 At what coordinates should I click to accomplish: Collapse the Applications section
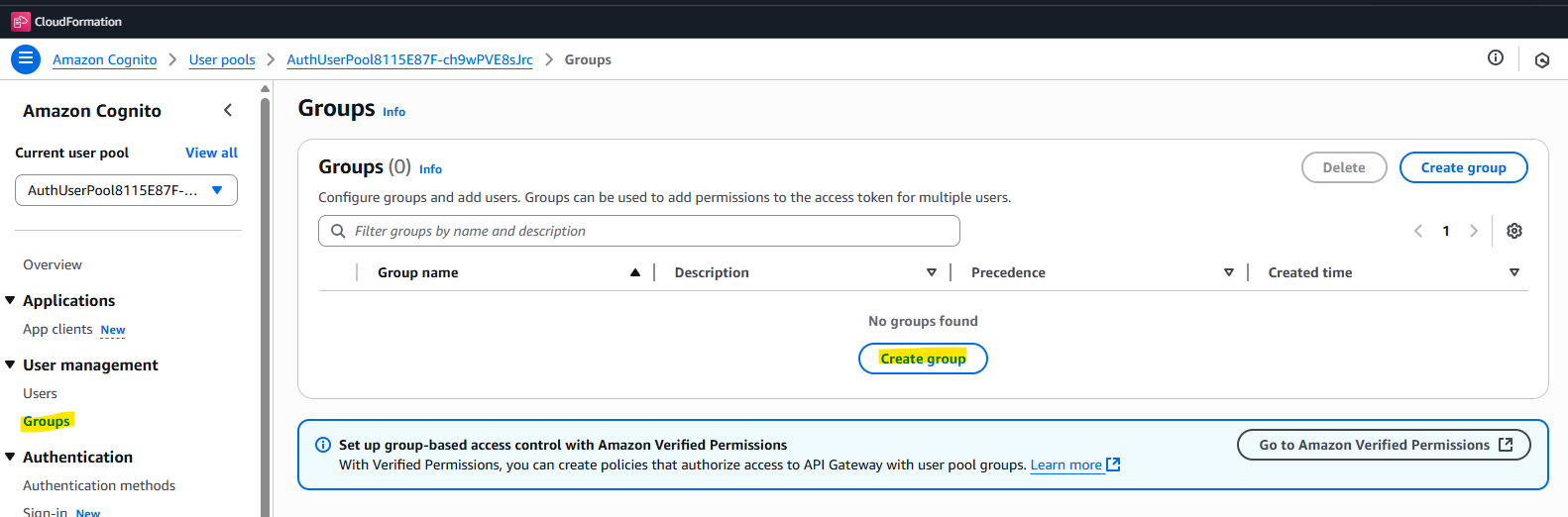coord(10,300)
